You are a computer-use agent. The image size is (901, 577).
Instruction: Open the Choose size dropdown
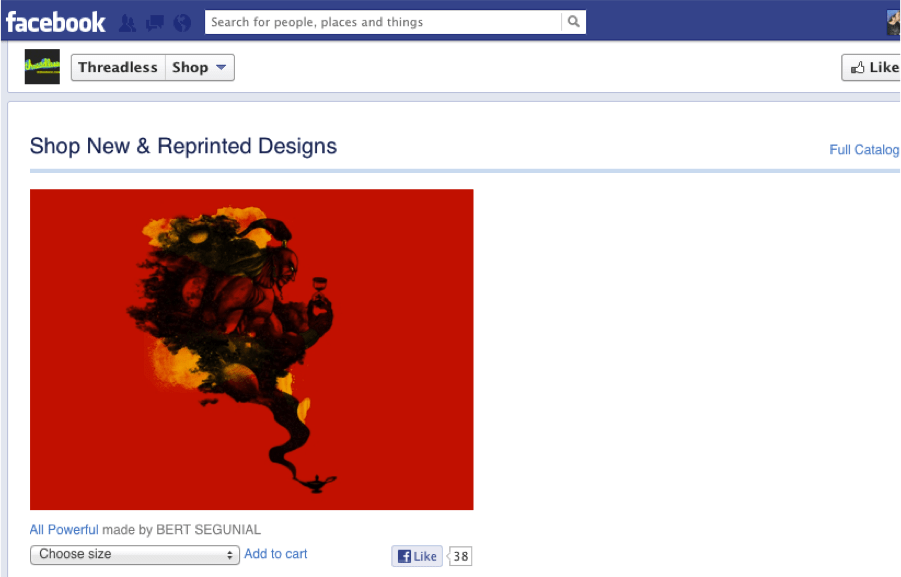pos(134,555)
